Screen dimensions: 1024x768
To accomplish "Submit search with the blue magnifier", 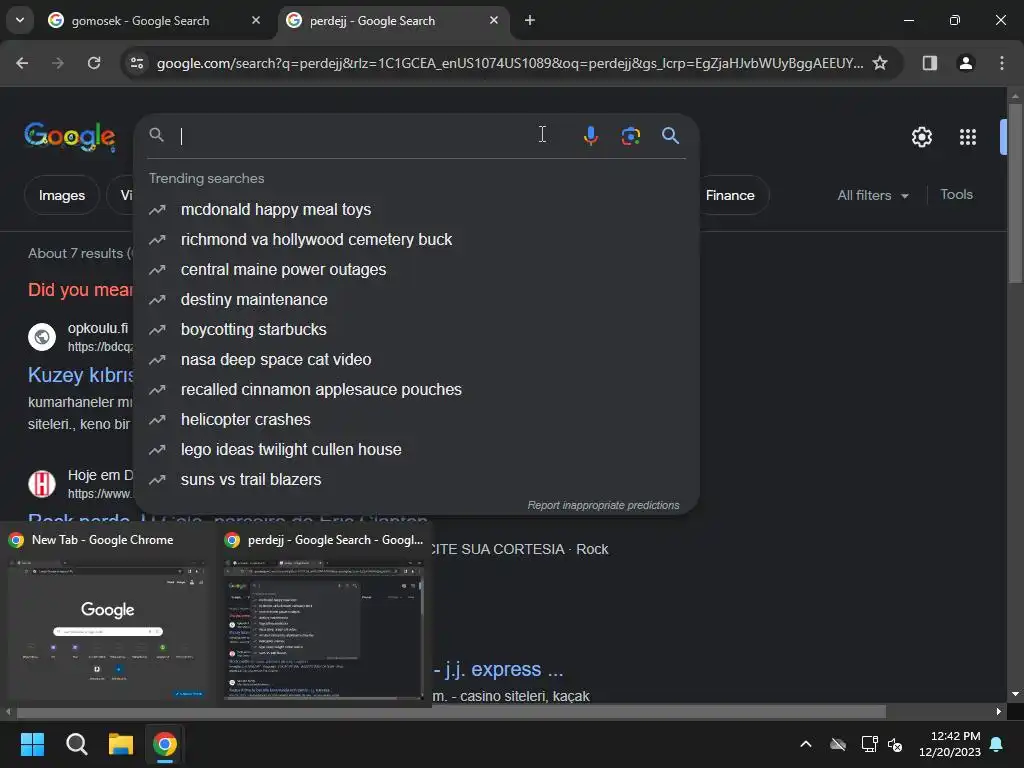I will [670, 135].
